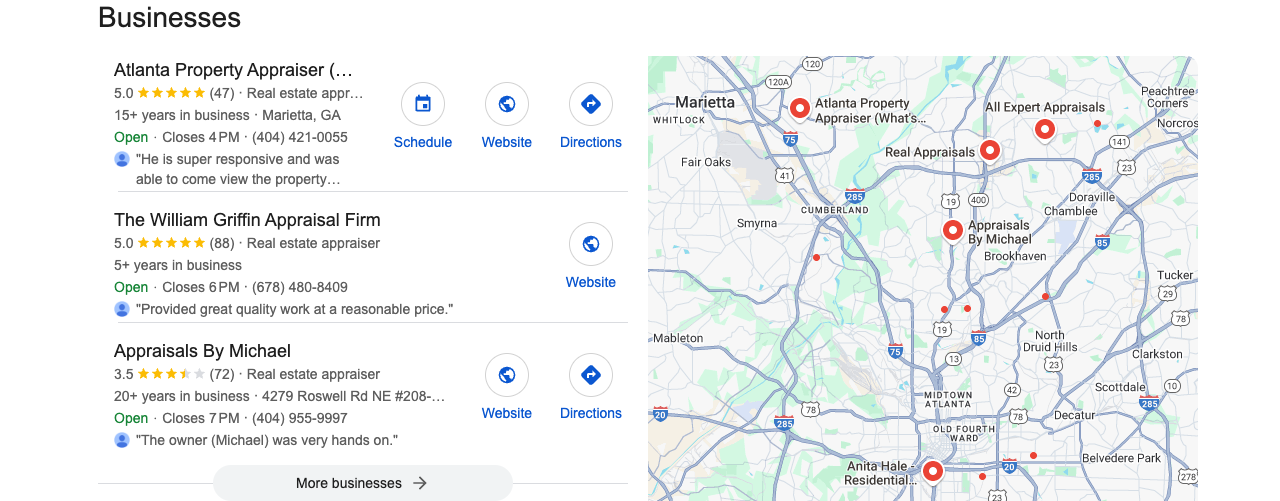The image size is (1280, 501).
Task: Open The William Griffin Appraisal Firm listing
Action: point(247,220)
